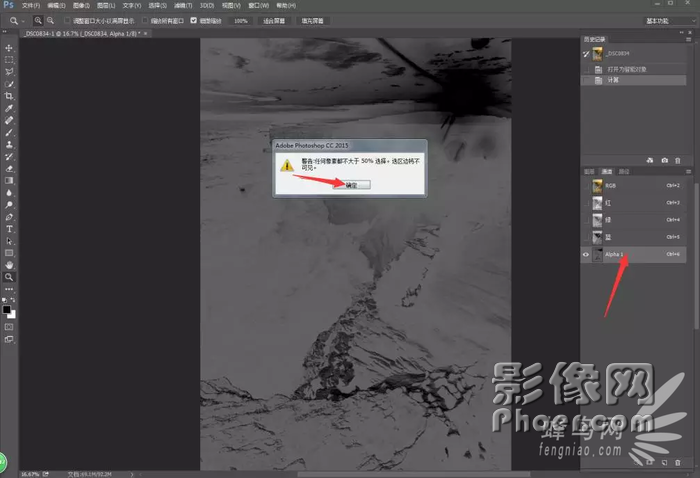Viewport: 700px width, 478px height.
Task: Delete the current history state
Action: click(x=678, y=160)
